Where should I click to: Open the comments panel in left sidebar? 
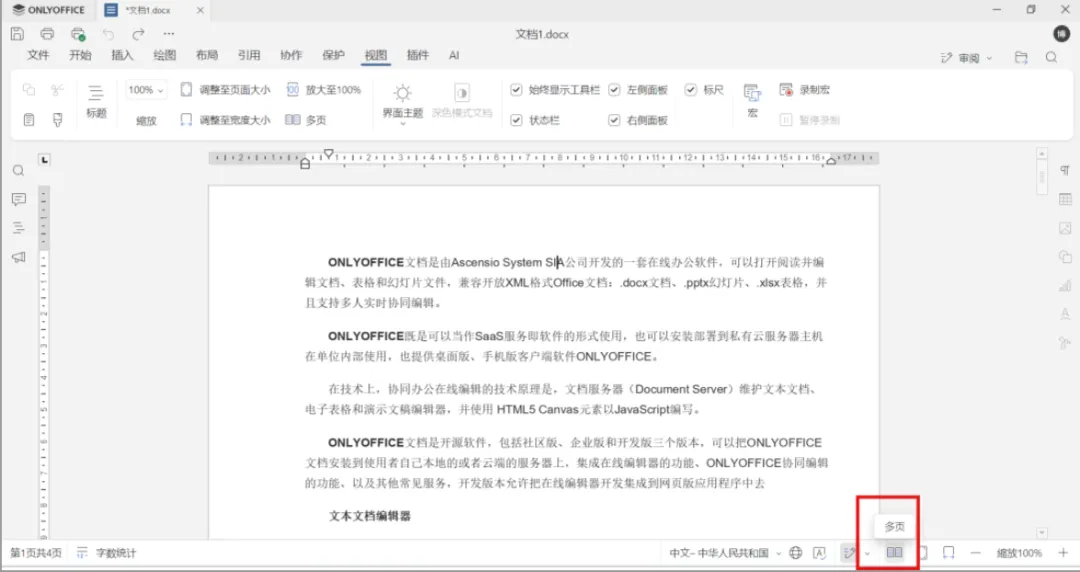(x=19, y=199)
